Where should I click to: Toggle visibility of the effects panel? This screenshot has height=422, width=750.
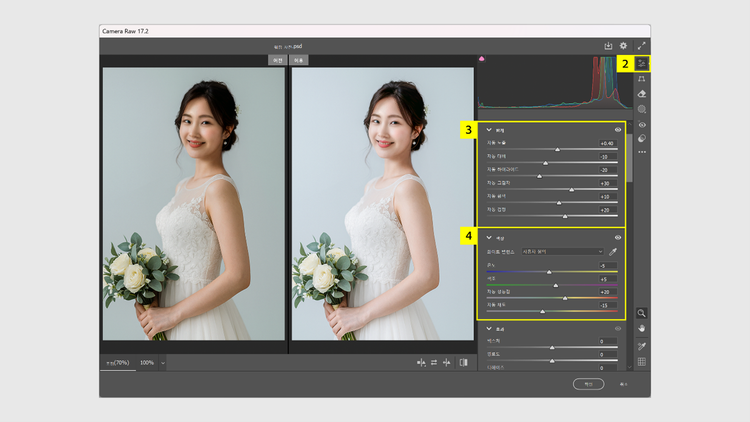coord(618,328)
